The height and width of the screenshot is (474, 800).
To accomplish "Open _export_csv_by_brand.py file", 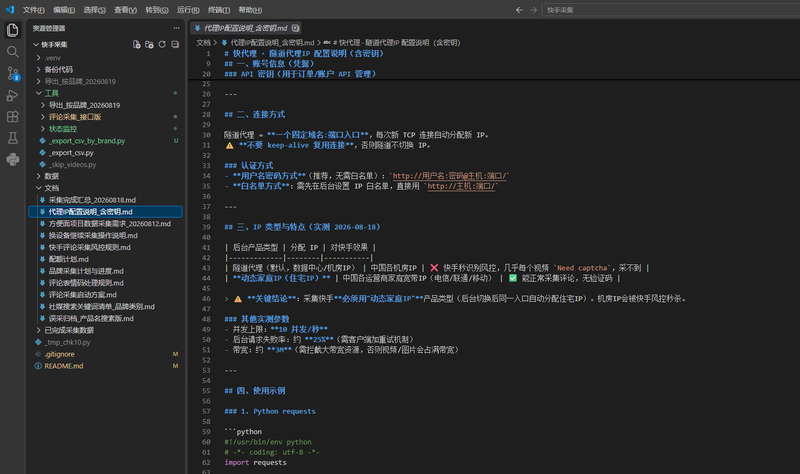I will pos(105,141).
